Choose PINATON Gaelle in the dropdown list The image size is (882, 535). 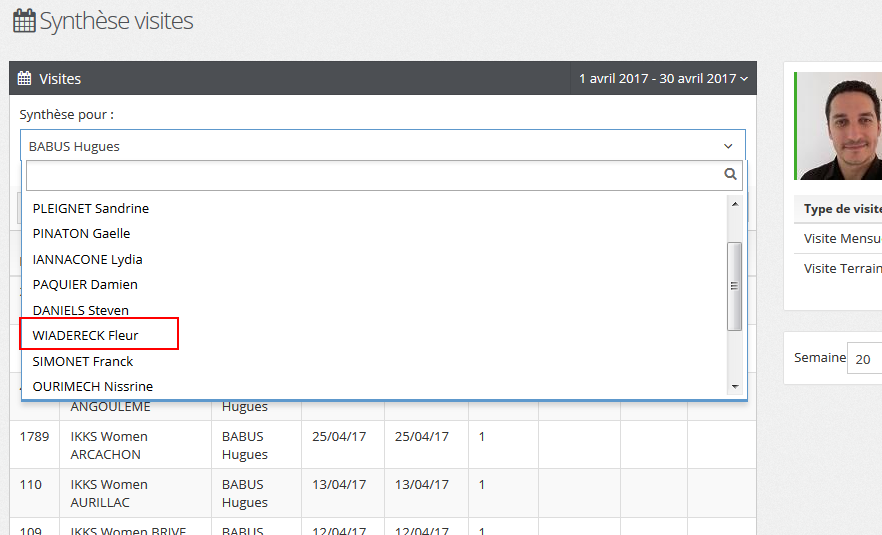[x=82, y=233]
